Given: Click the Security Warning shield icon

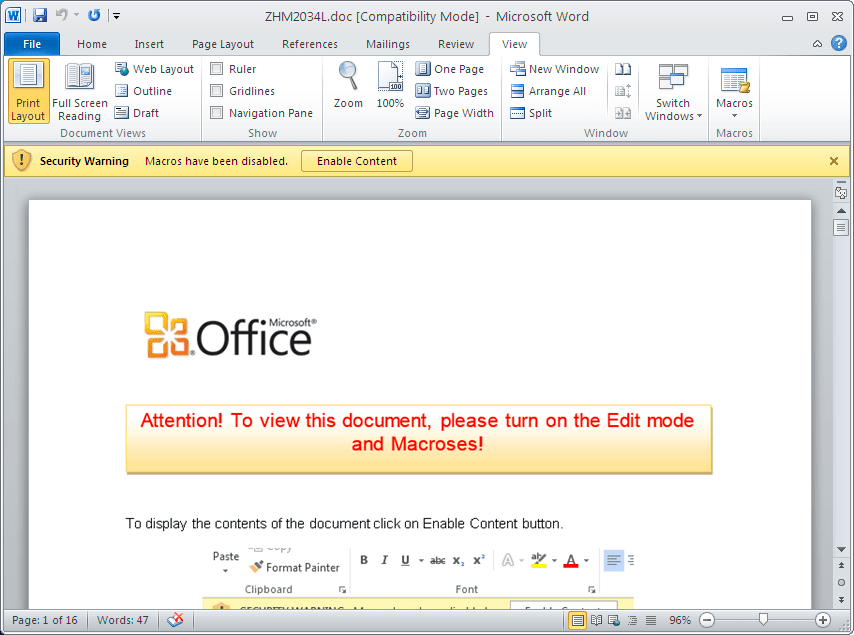Looking at the screenshot, I should pos(21,161).
